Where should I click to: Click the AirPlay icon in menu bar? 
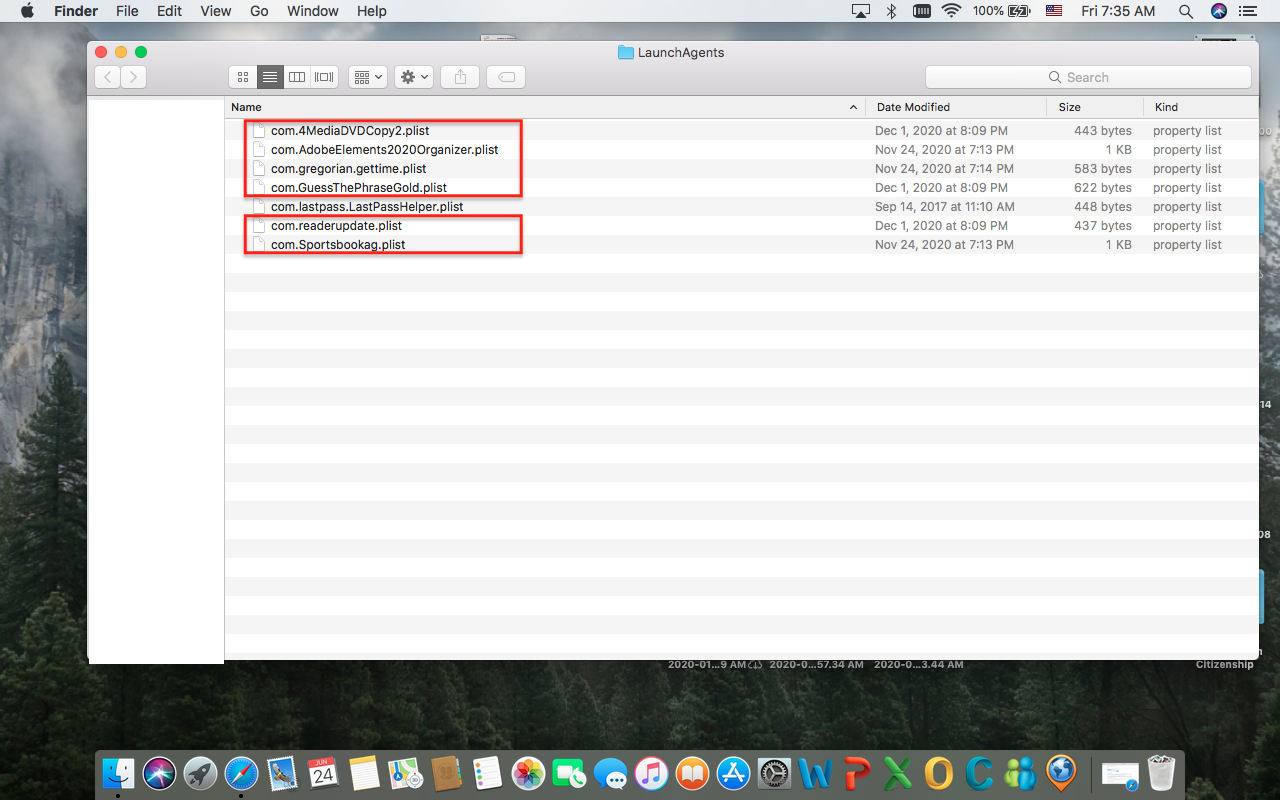(x=860, y=11)
